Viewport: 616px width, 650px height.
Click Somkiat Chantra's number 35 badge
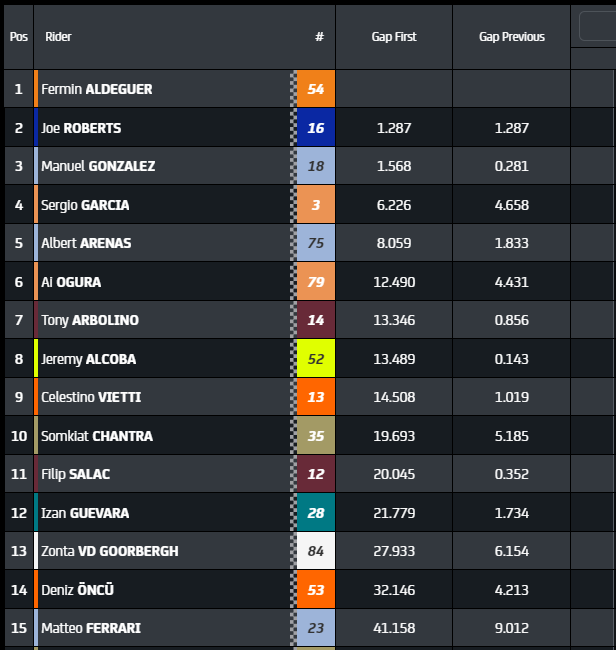pos(316,436)
